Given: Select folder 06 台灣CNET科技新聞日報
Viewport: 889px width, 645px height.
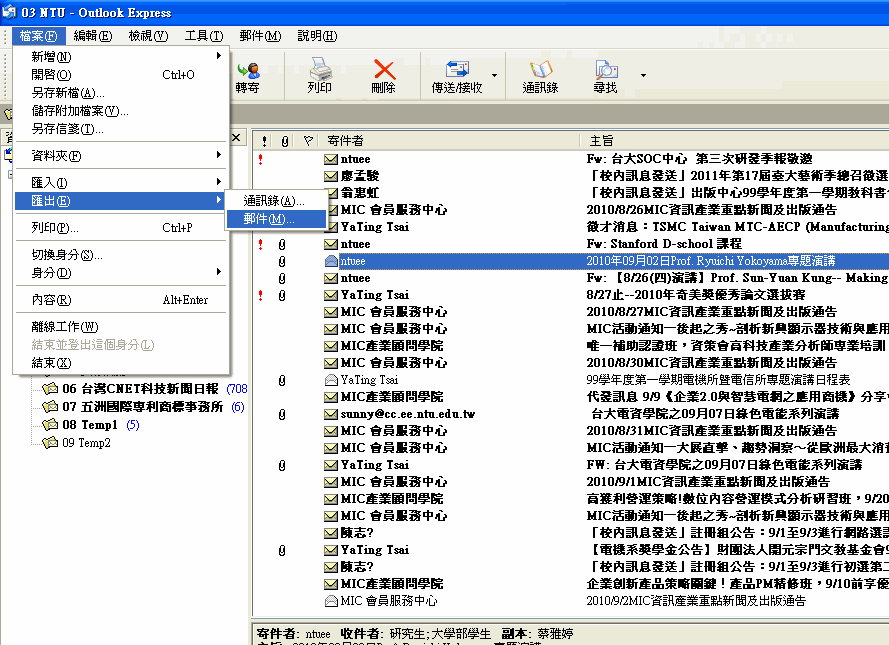Looking at the screenshot, I should pos(140,389).
